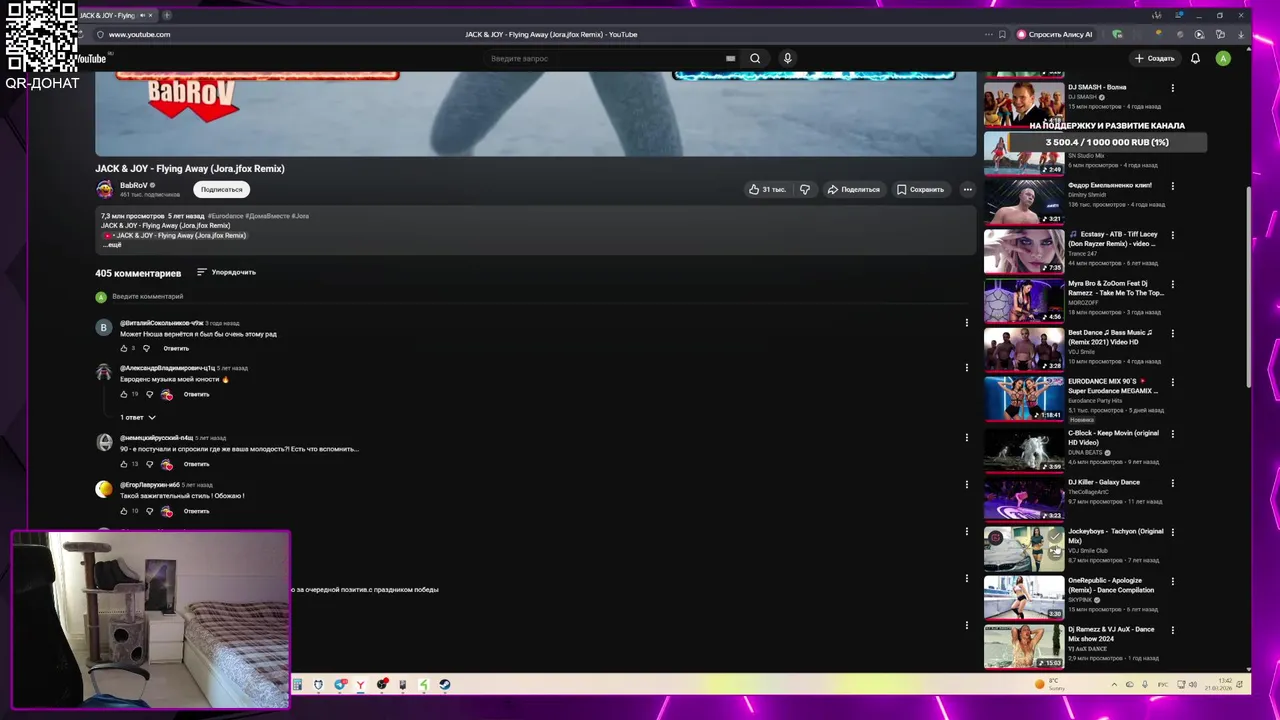
Task: Click the 405 комментариев heading
Action: [x=138, y=273]
